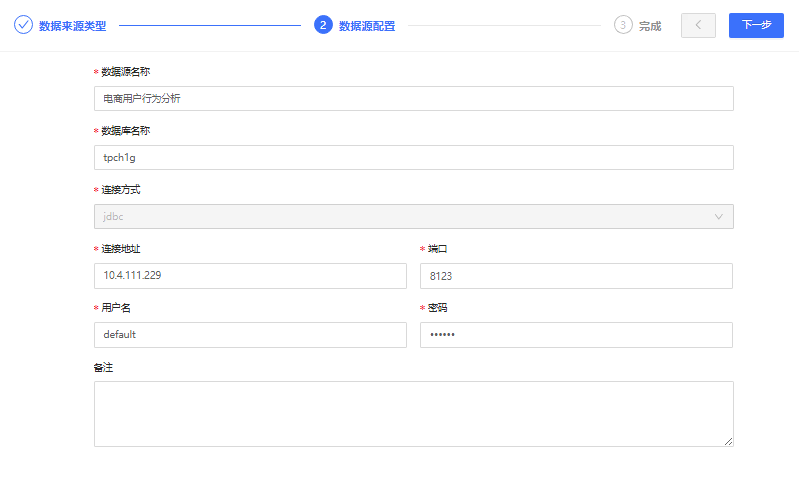Open the jdbc connection type select box
The width and height of the screenshot is (799, 488).
(x=414, y=216)
